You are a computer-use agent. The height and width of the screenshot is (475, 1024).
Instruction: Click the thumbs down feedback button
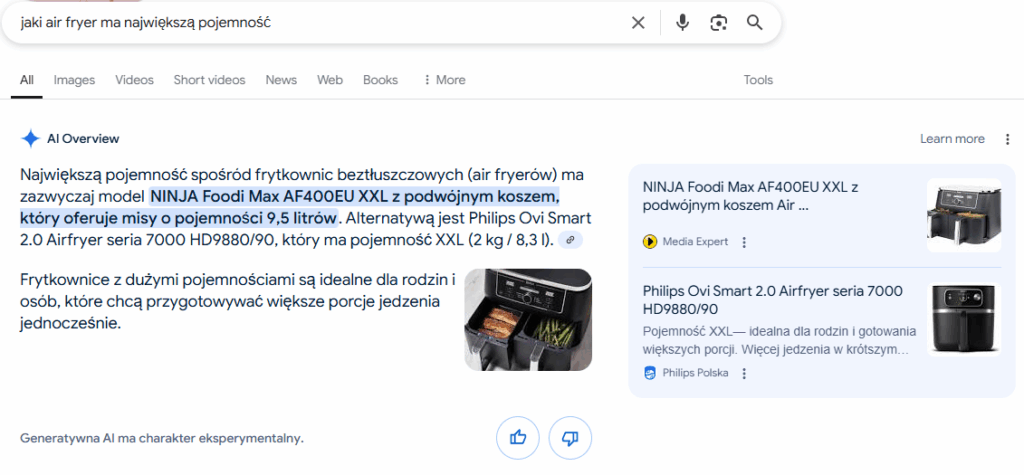(571, 437)
